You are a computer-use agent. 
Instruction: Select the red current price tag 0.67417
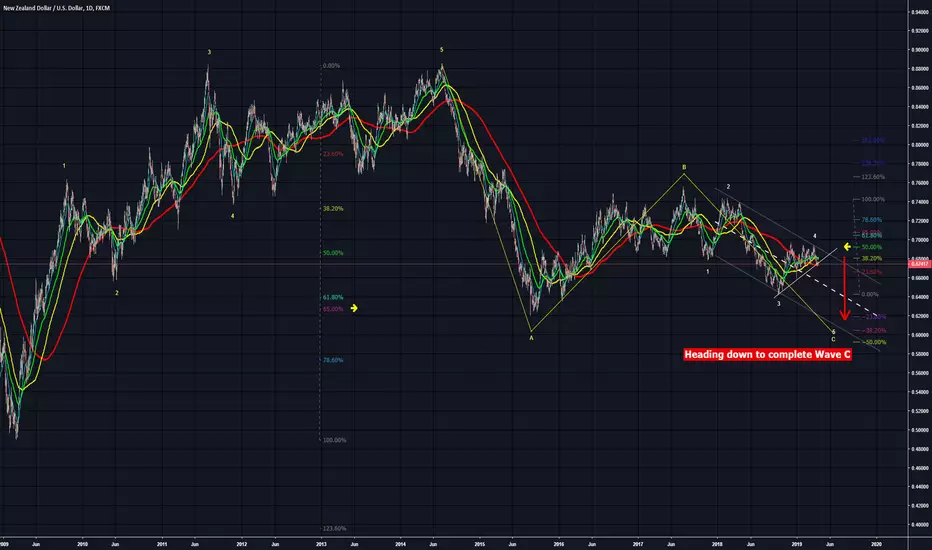919,263
